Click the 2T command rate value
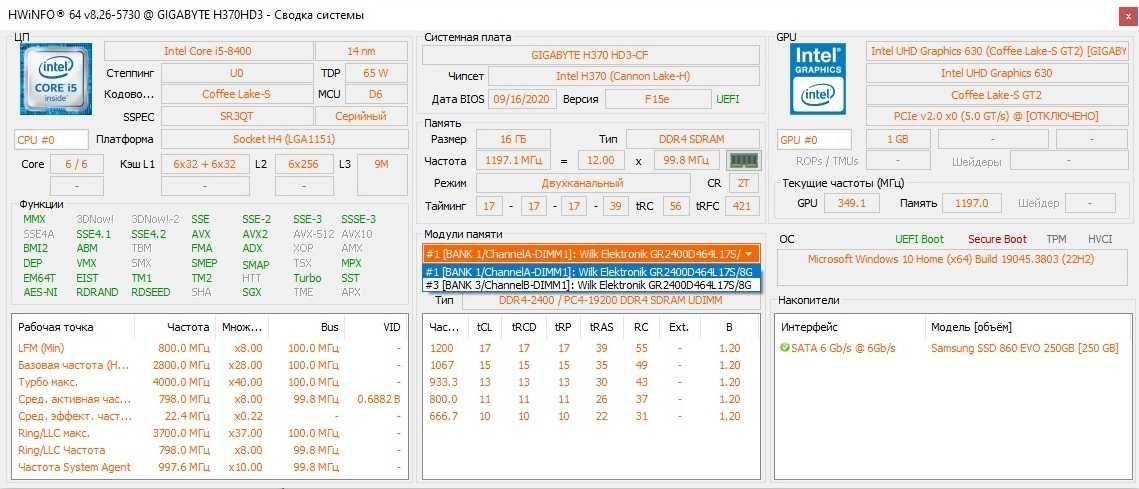This screenshot has height=489, width=1139. tap(743, 183)
